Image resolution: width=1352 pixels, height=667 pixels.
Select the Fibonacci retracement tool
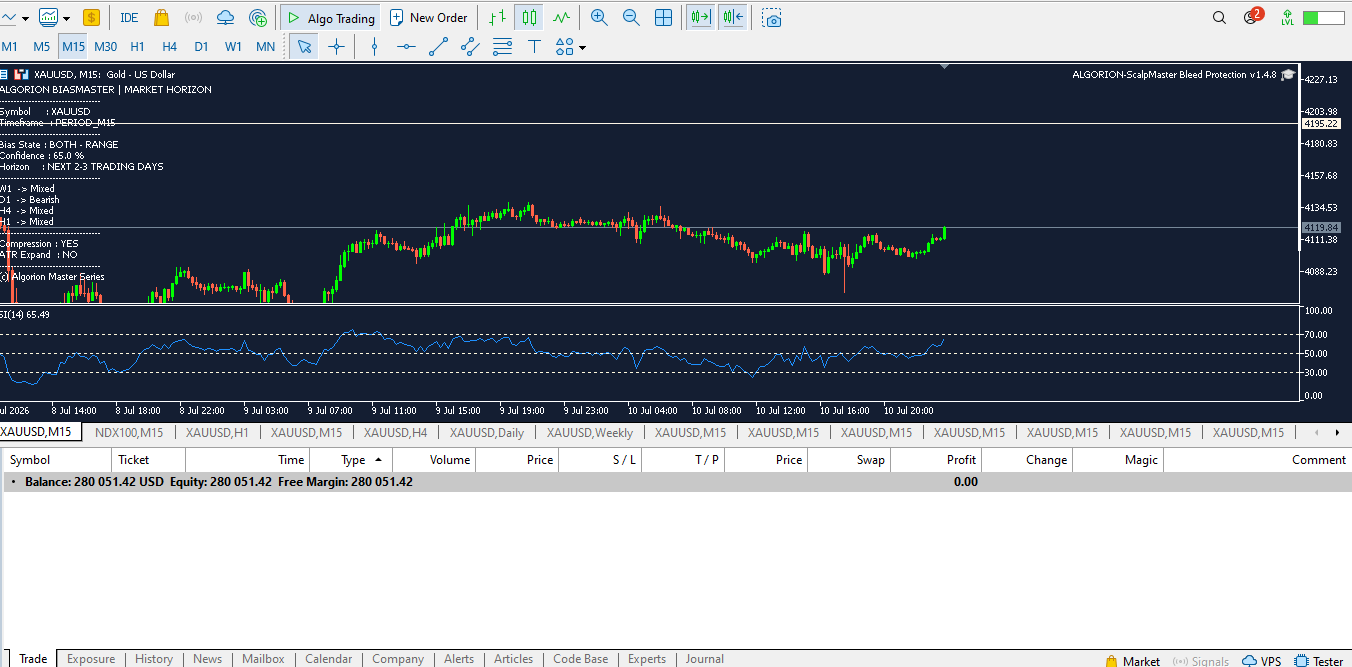pos(503,46)
